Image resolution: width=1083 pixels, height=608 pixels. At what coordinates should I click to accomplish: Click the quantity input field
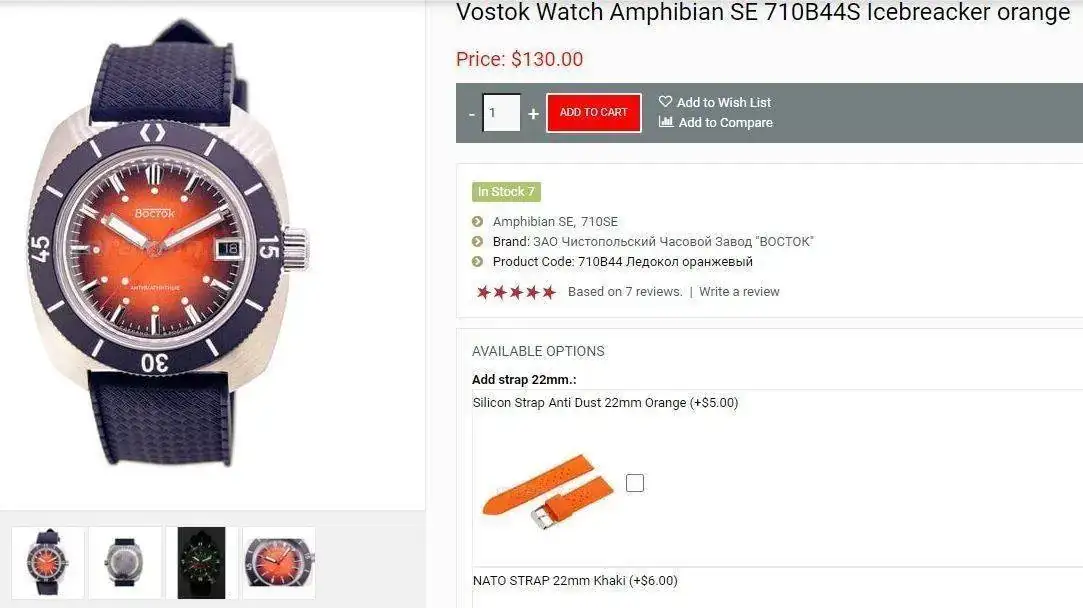[501, 113]
